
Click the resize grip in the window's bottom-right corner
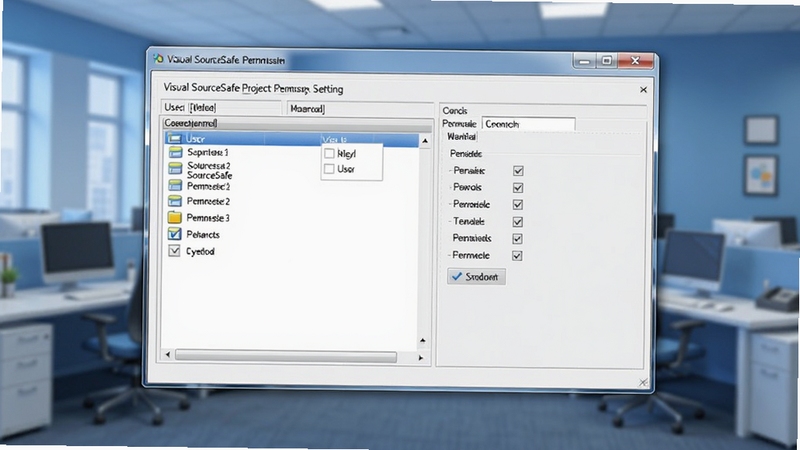click(x=643, y=382)
